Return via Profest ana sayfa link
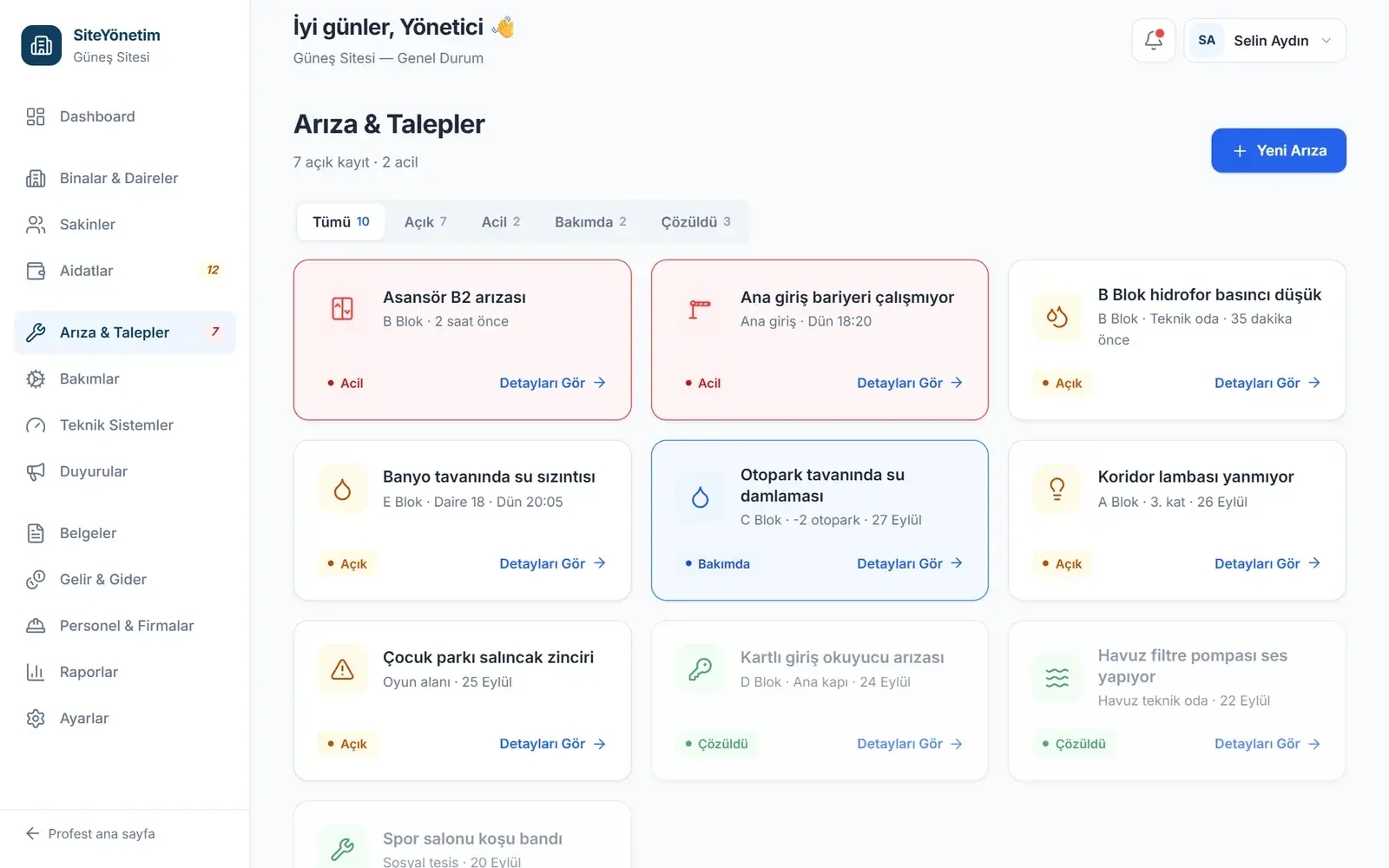The image size is (1389, 868). click(x=90, y=833)
